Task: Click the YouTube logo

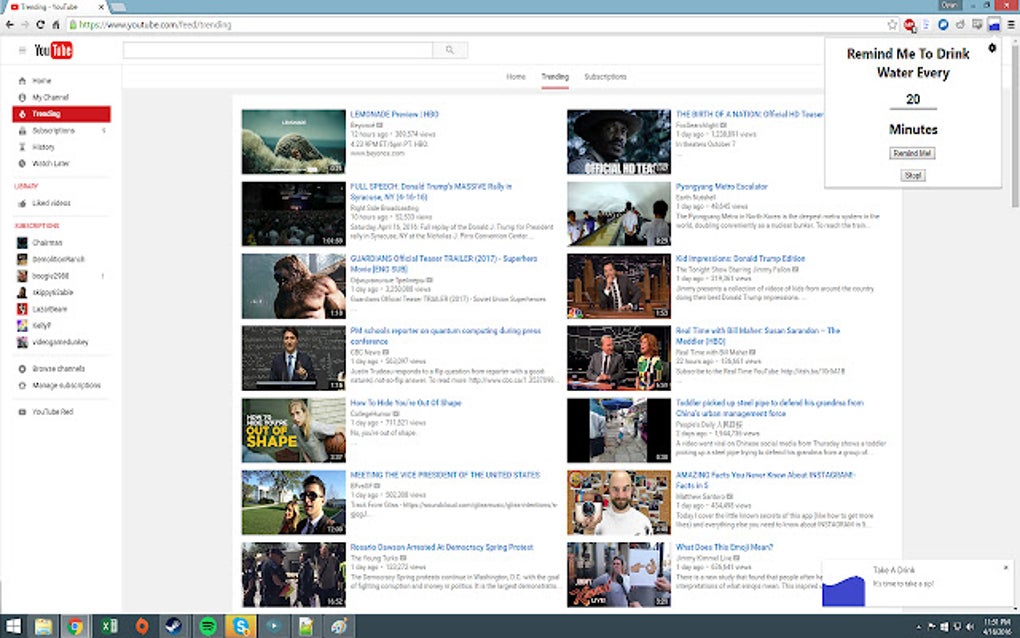Action: 53,51
